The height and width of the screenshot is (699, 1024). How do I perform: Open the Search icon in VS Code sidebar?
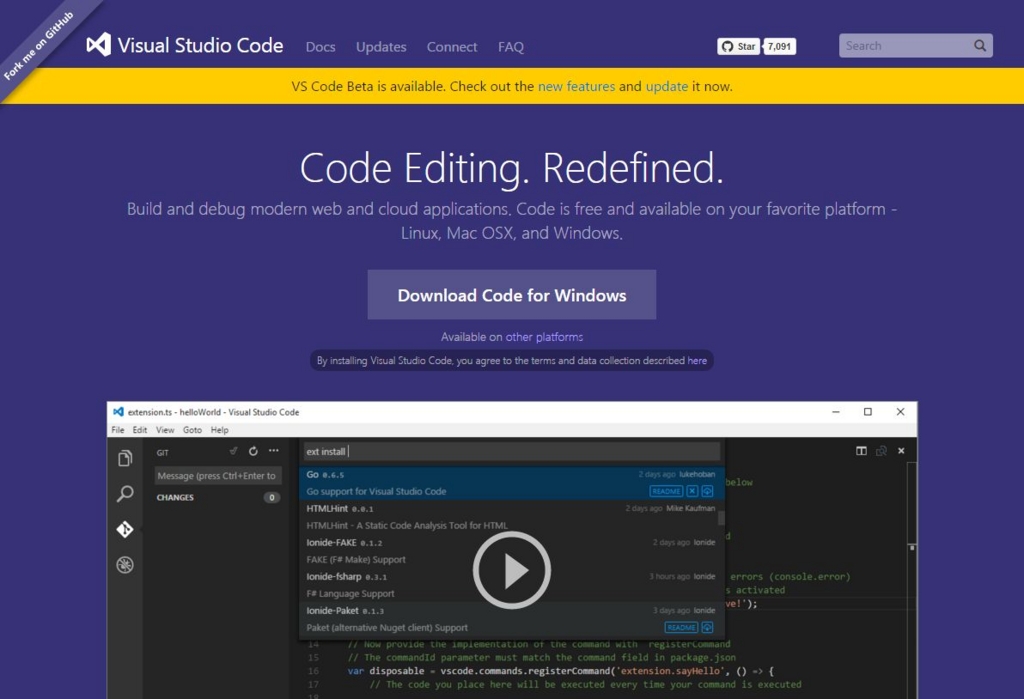click(x=125, y=493)
